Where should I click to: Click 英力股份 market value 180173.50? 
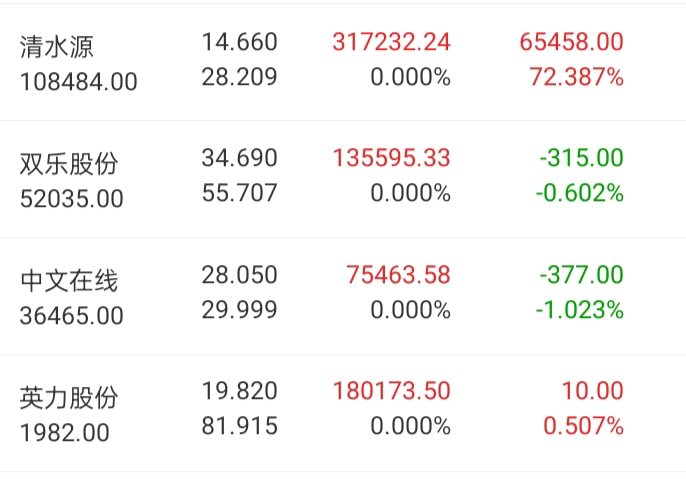point(391,391)
